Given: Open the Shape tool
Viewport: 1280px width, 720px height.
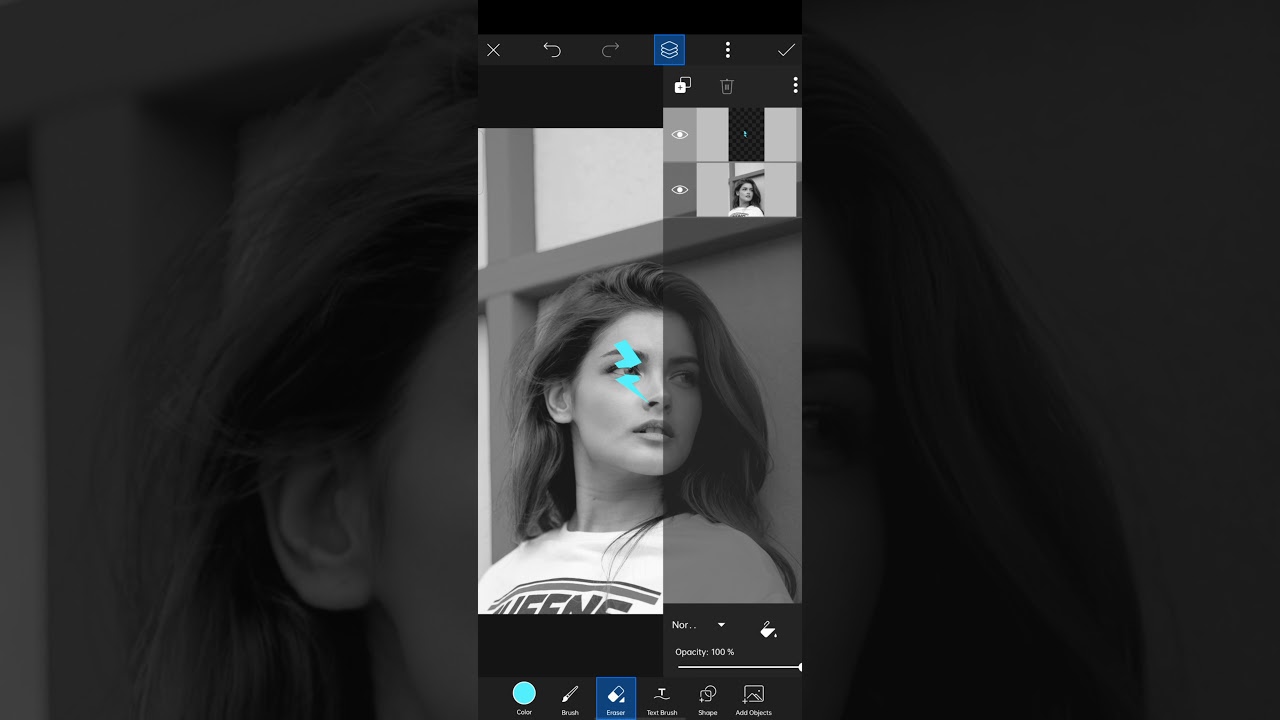Looking at the screenshot, I should click(708, 698).
